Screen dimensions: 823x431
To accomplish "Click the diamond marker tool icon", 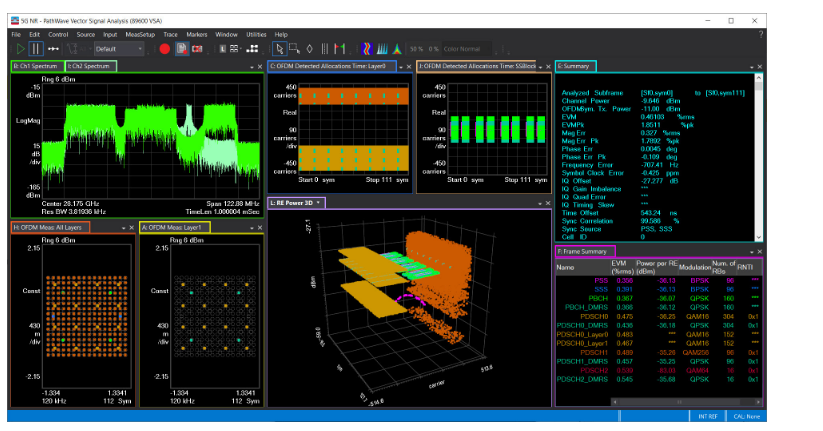I will (309, 48).
